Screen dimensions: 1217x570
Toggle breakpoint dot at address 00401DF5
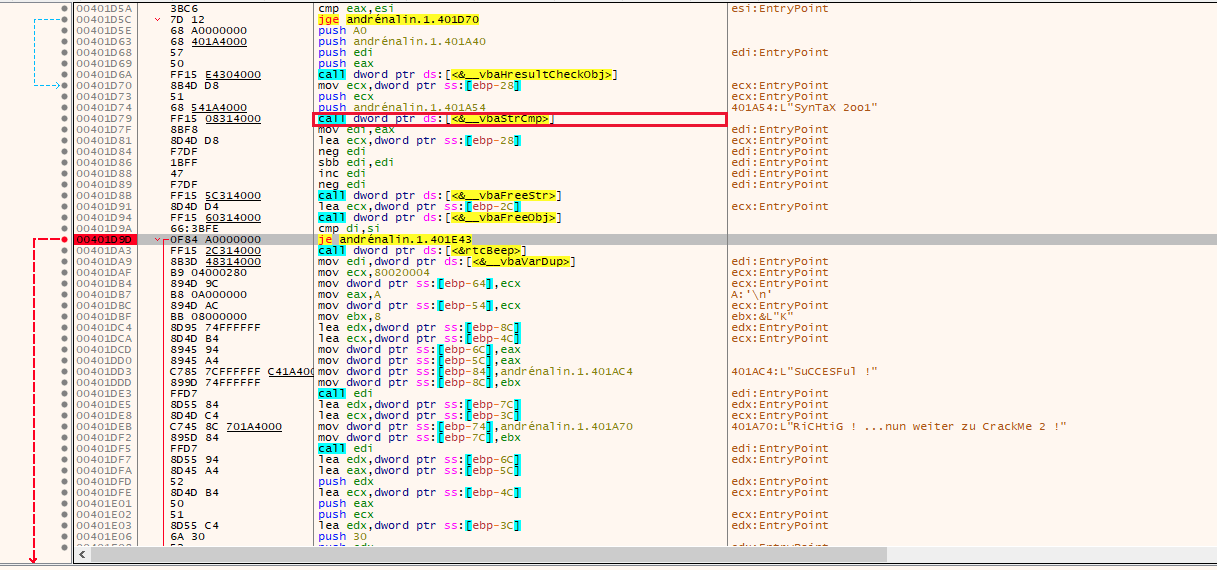click(x=66, y=449)
